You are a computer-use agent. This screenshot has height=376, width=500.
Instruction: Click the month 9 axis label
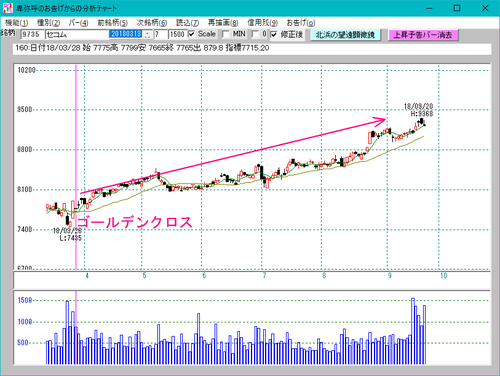coord(390,276)
